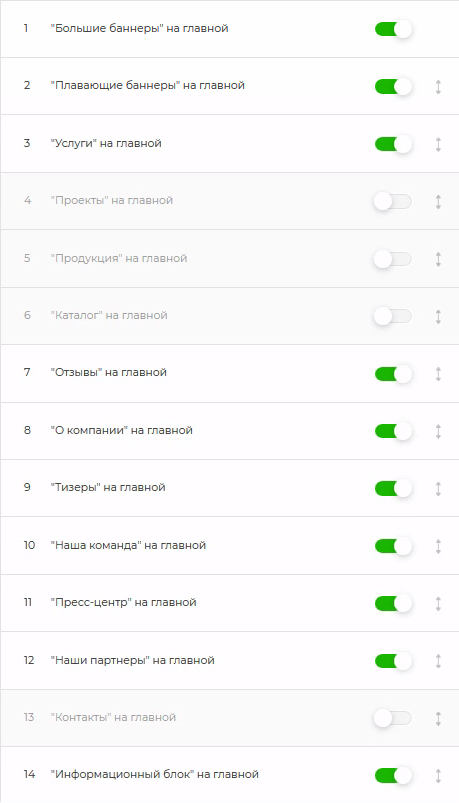Click the sort handle icon on "Проекты" row
This screenshot has height=803, width=459.
pos(438,202)
